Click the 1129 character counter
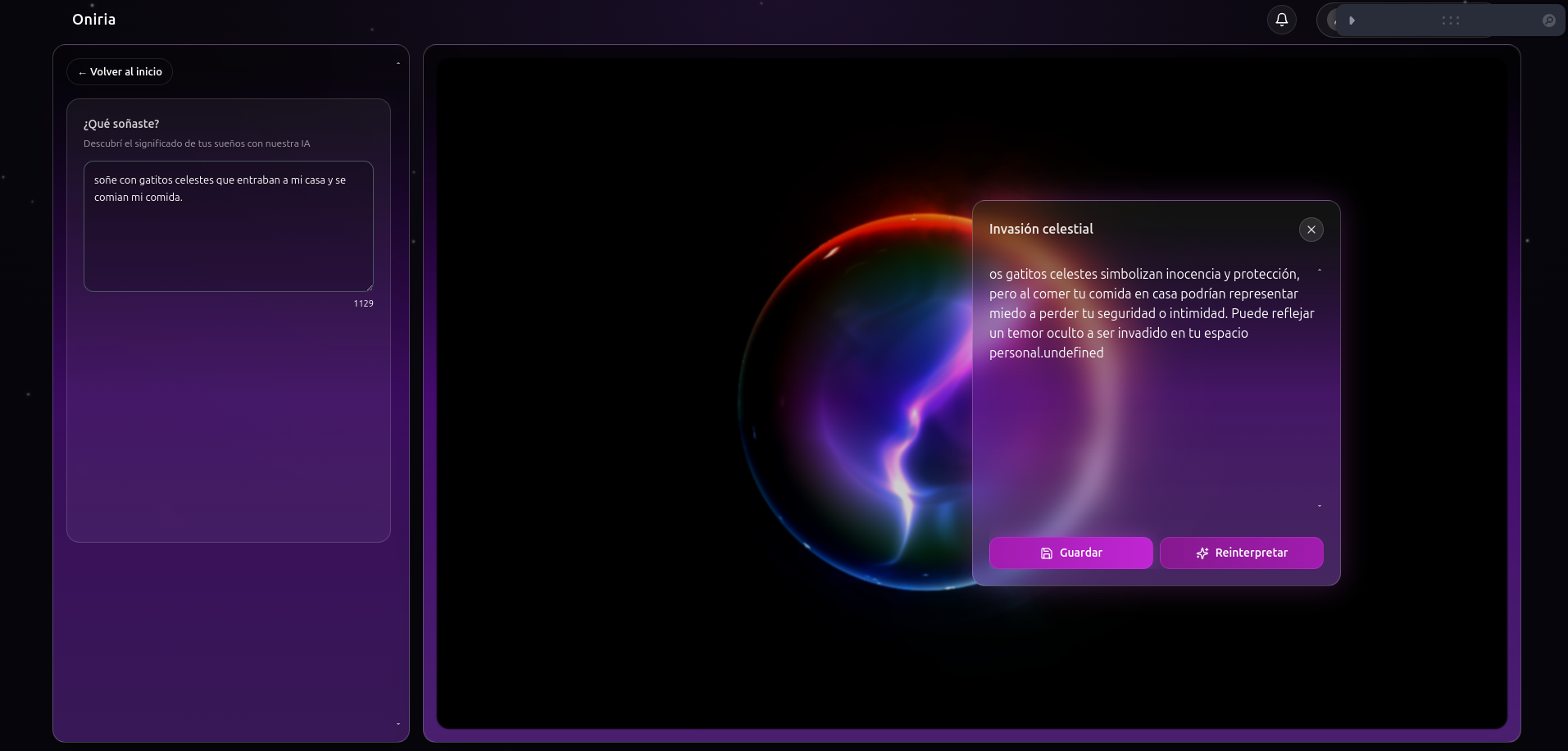Viewport: 1568px width, 751px height. (363, 303)
